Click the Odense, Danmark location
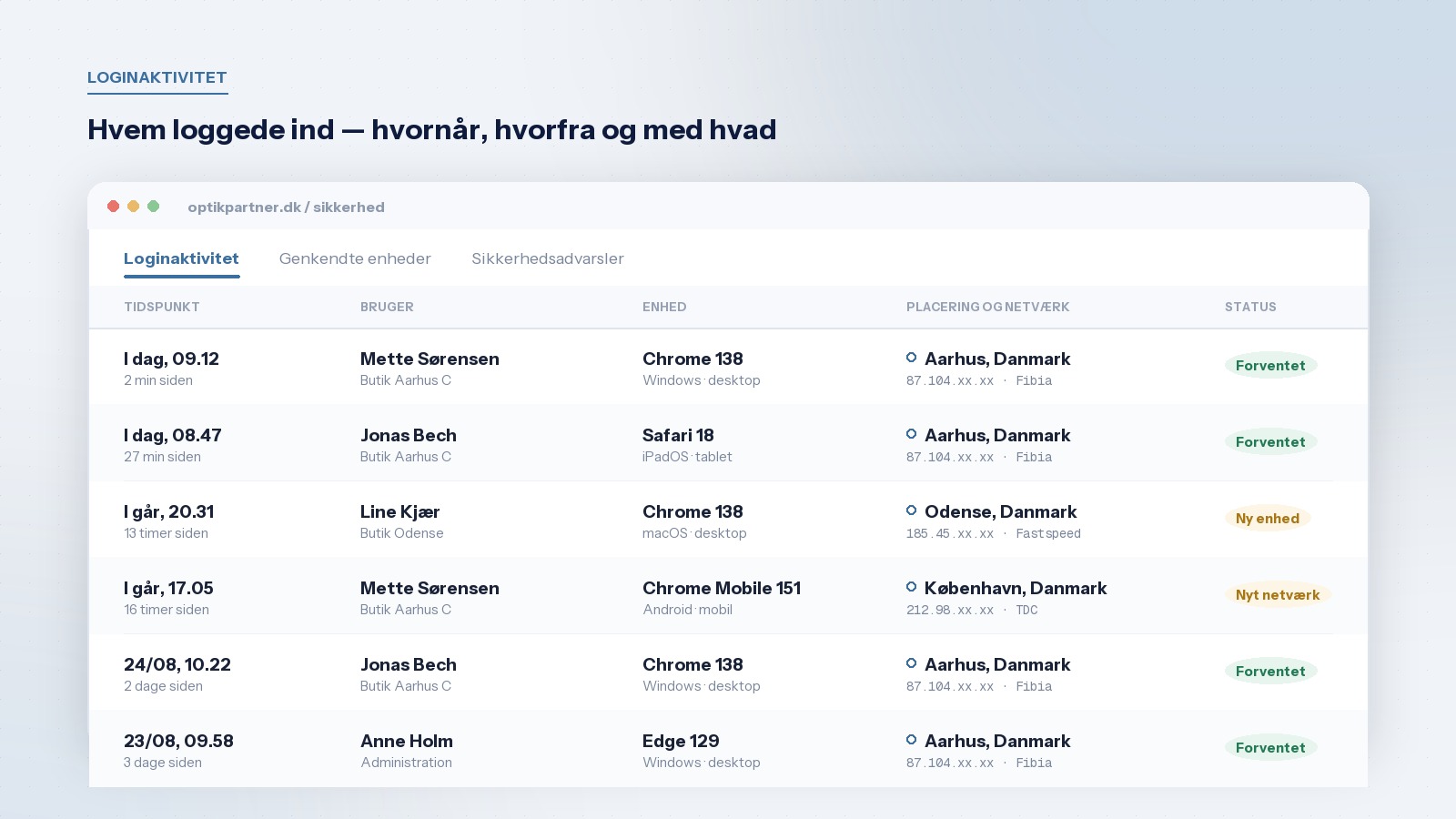 pyautogui.click(x=1000, y=511)
